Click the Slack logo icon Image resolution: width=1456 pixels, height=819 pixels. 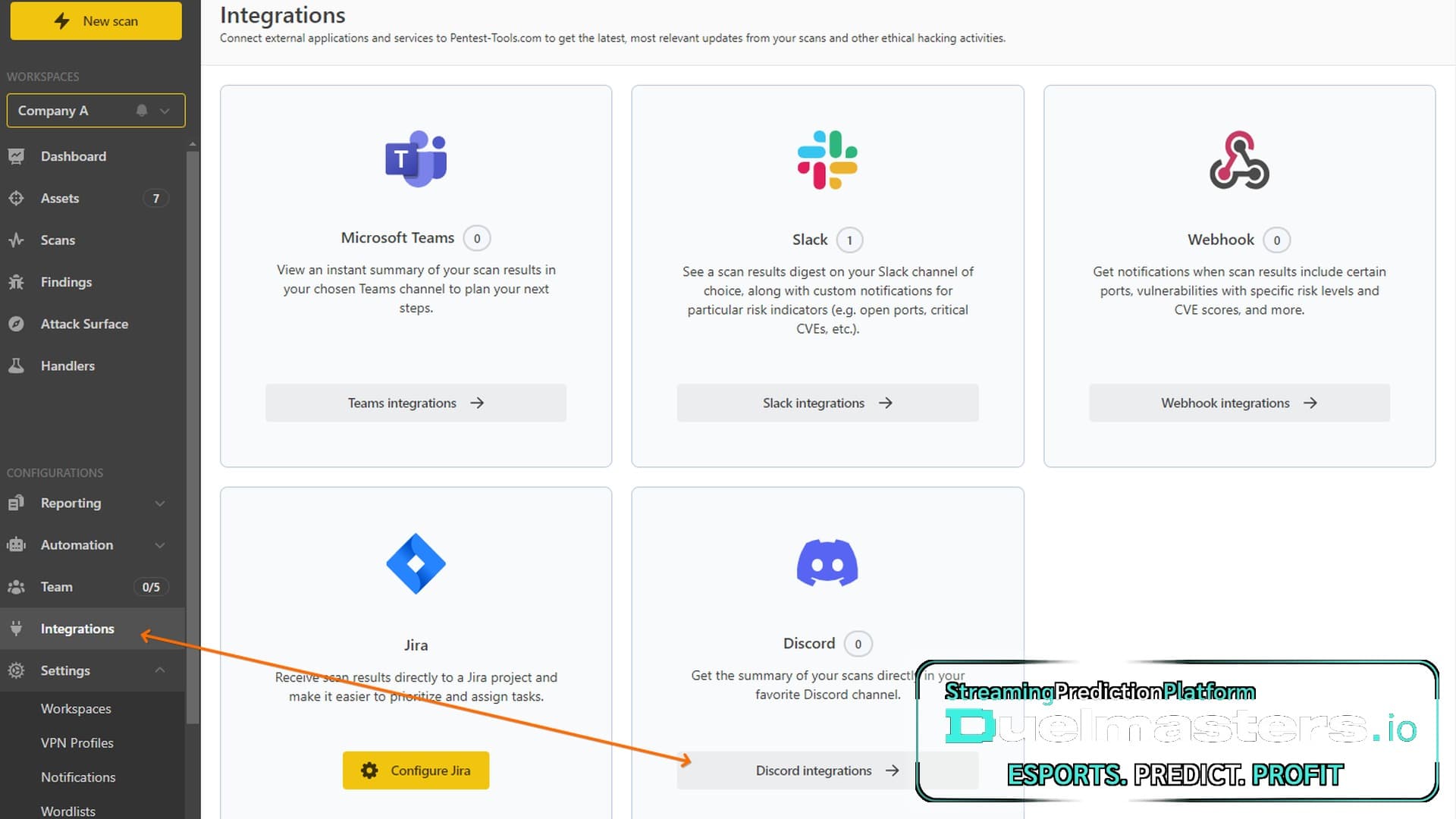pyautogui.click(x=827, y=160)
